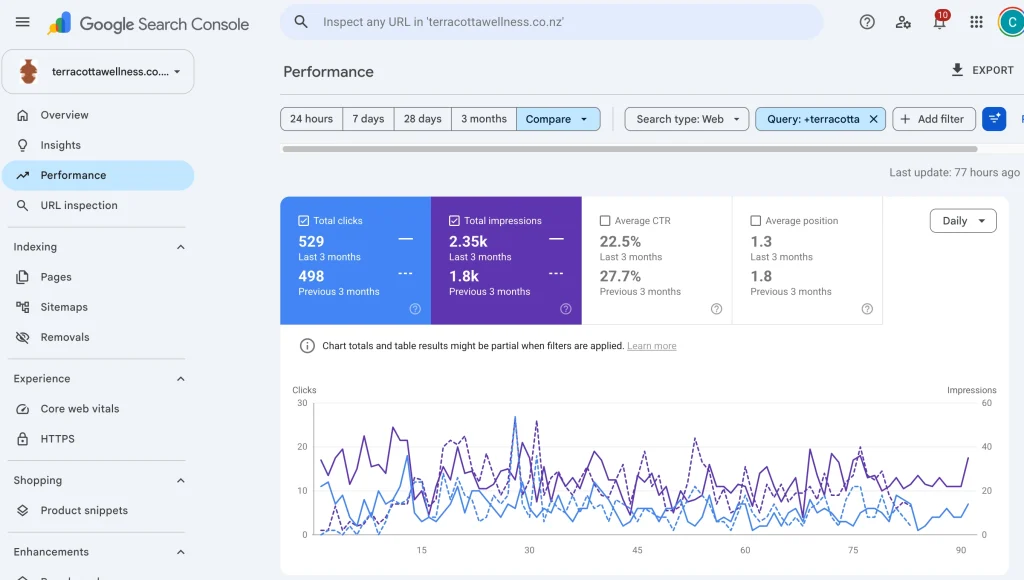
Task: Click the horizontal filter bar scrollbar
Action: coord(630,149)
